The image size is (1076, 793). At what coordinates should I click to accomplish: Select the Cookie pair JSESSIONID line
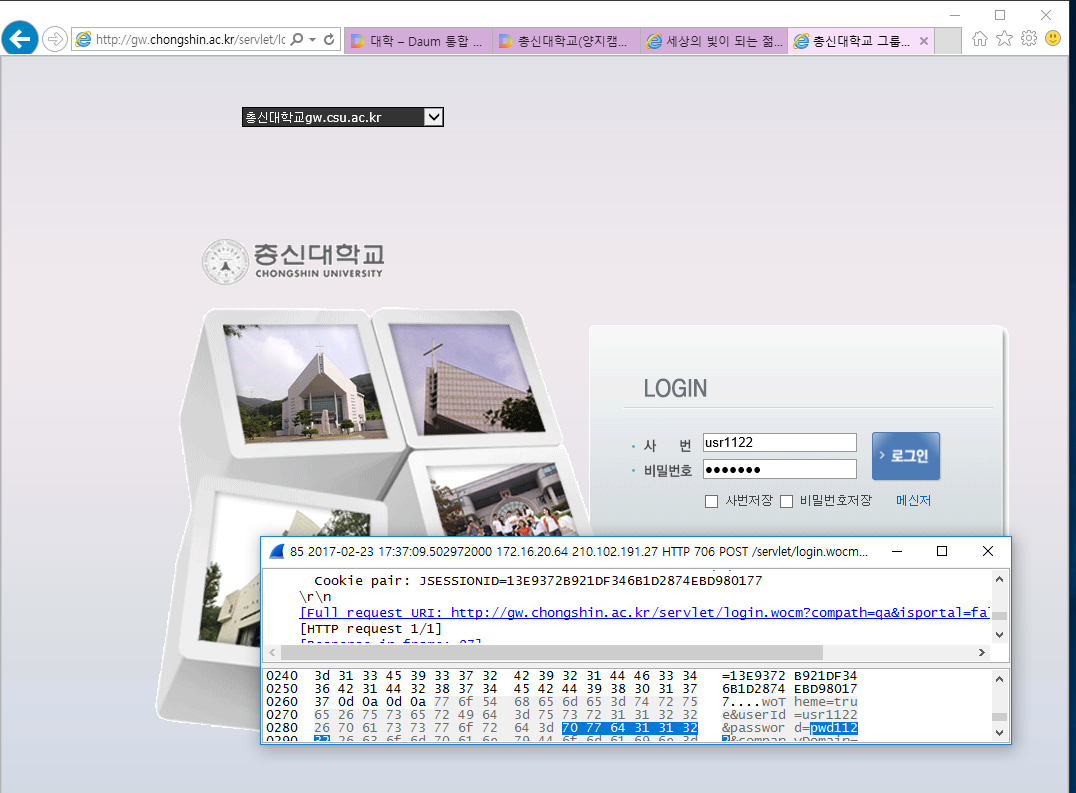pos(538,581)
